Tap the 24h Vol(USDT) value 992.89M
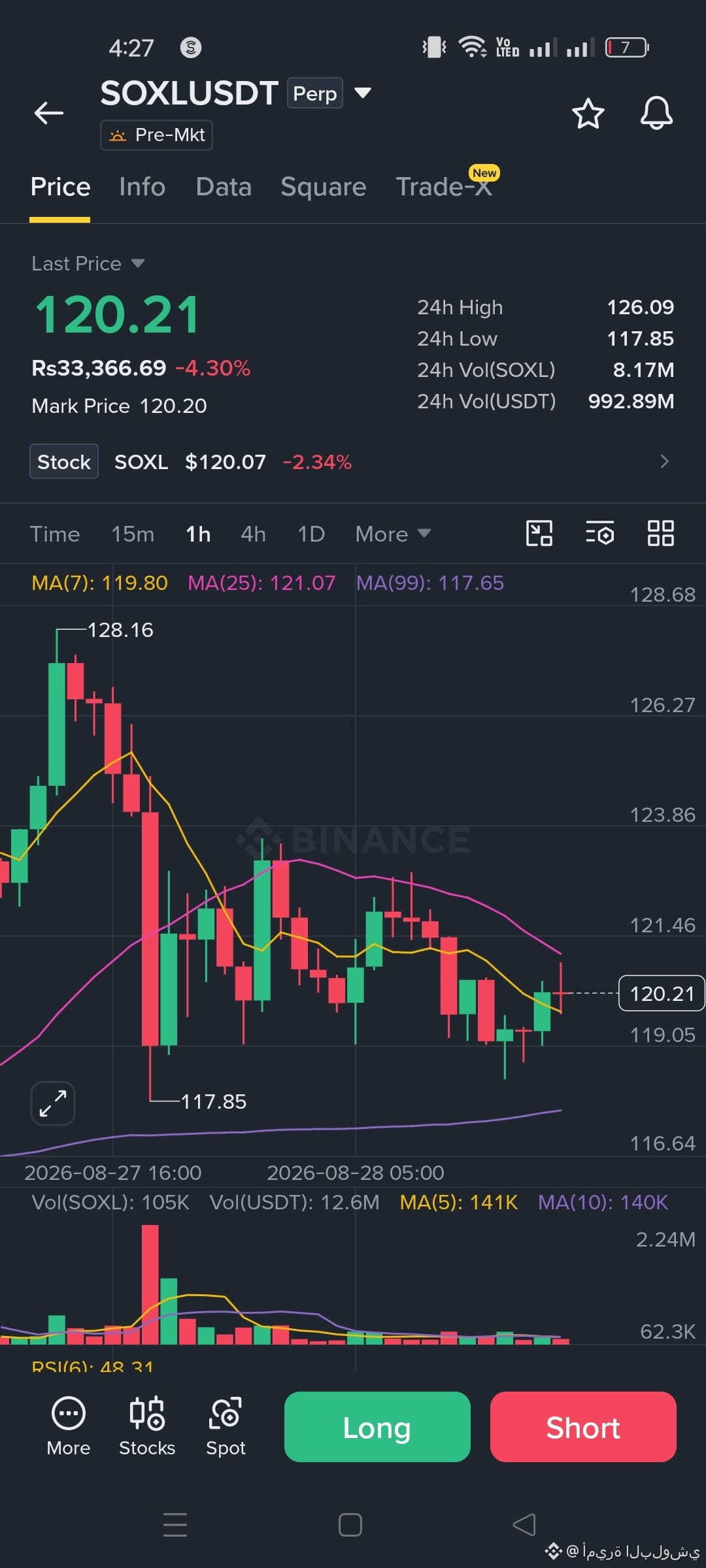 pos(631,401)
